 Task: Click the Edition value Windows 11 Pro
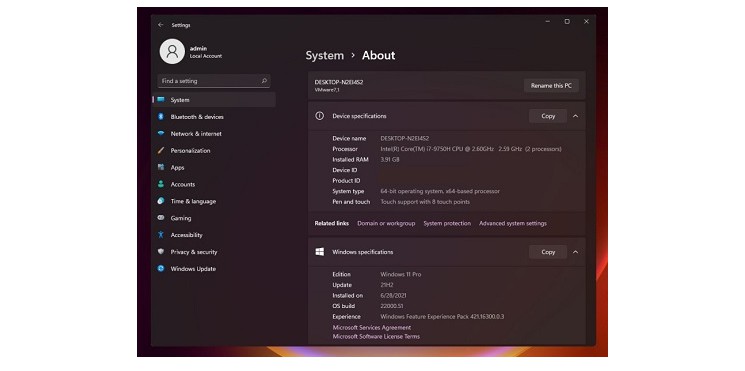(401, 274)
